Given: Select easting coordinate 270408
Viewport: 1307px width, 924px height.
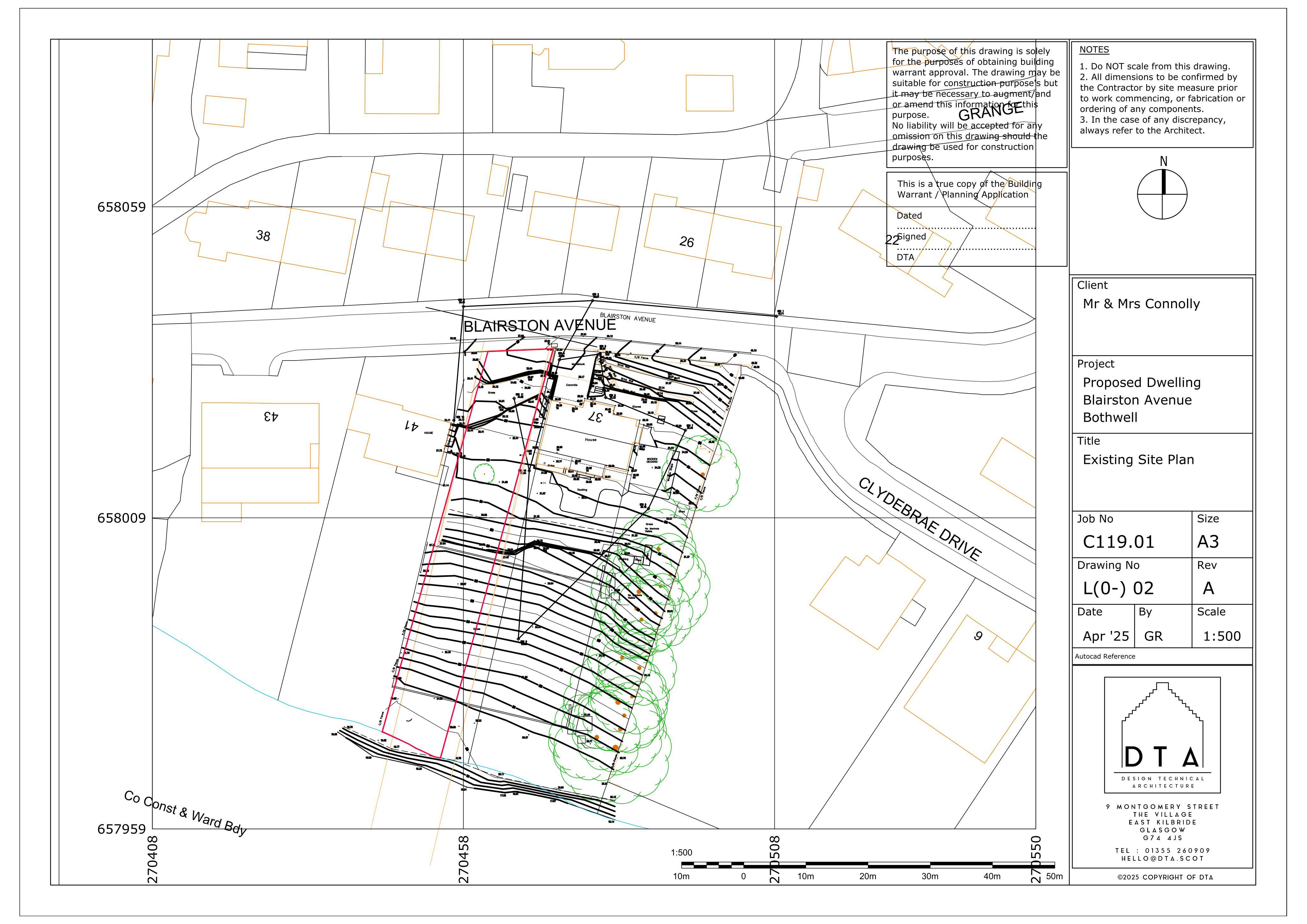Looking at the screenshot, I should pyautogui.click(x=153, y=859).
